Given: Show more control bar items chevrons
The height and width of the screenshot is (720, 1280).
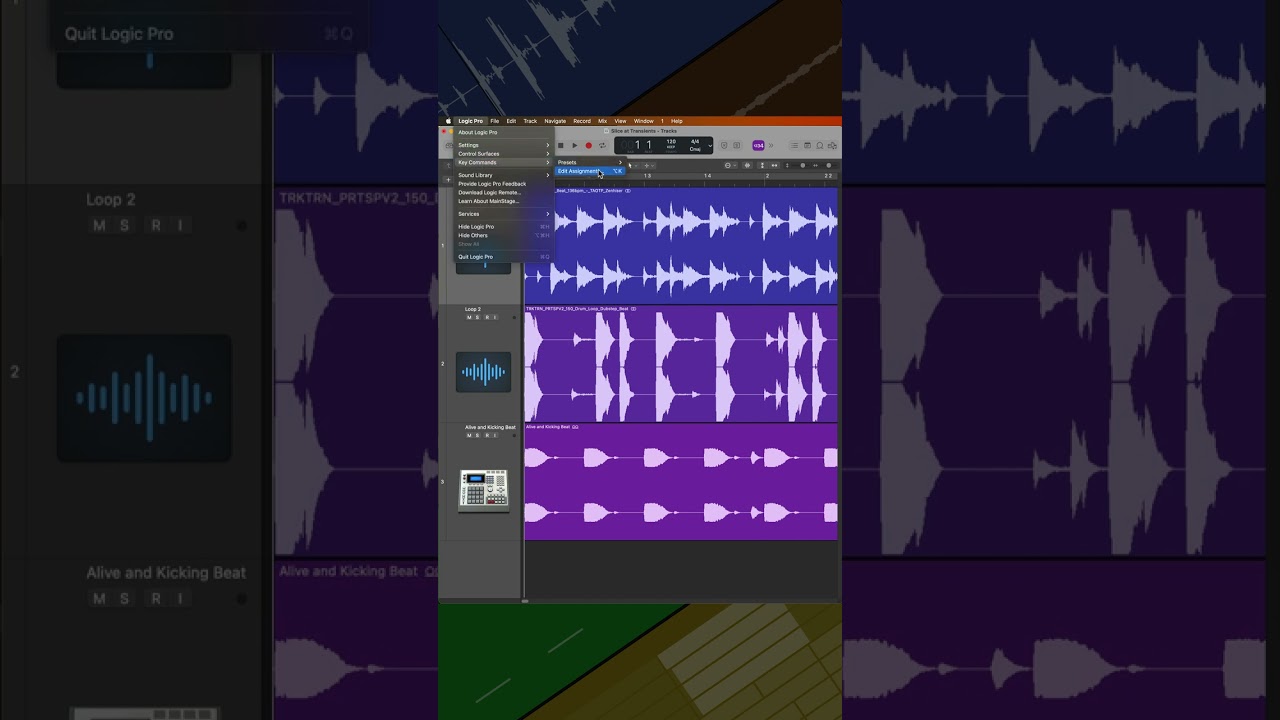Looking at the screenshot, I should [771, 145].
